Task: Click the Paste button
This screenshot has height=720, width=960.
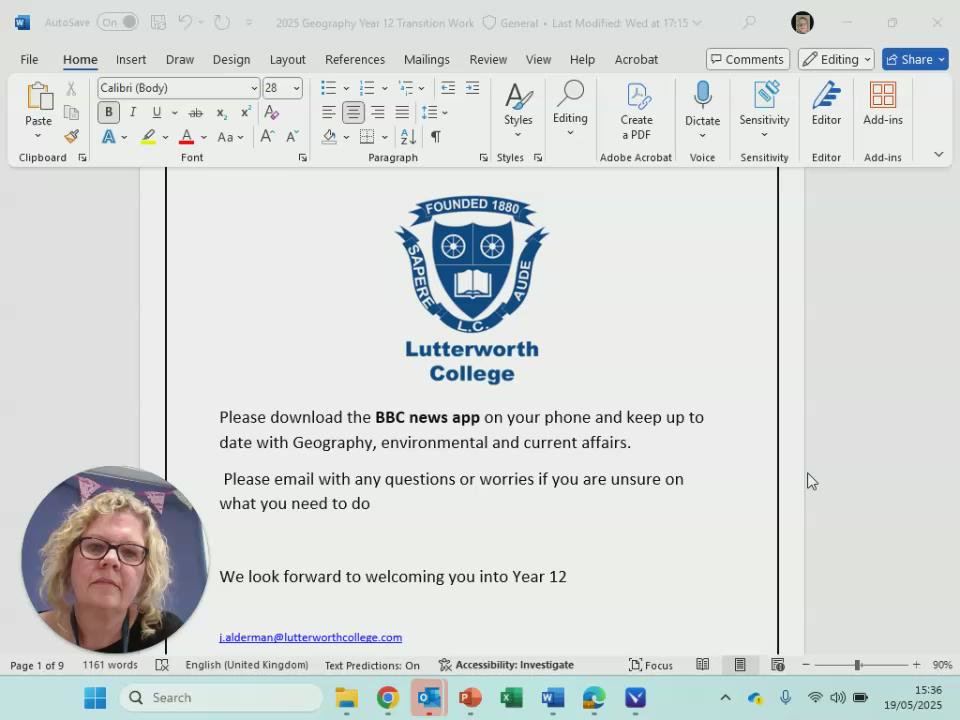Action: point(38,104)
